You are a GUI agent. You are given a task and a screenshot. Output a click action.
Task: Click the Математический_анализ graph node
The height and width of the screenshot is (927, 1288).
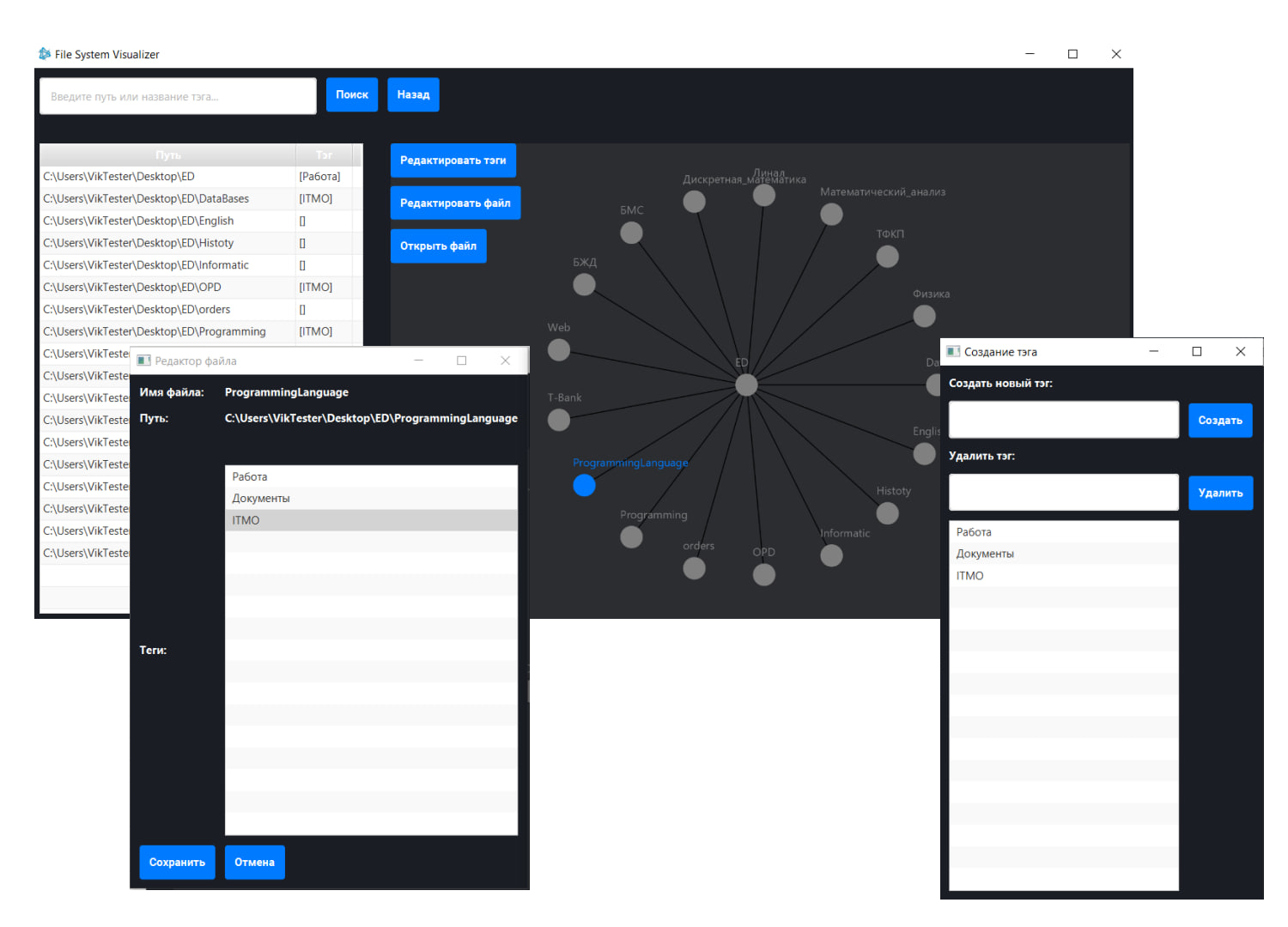[831, 214]
